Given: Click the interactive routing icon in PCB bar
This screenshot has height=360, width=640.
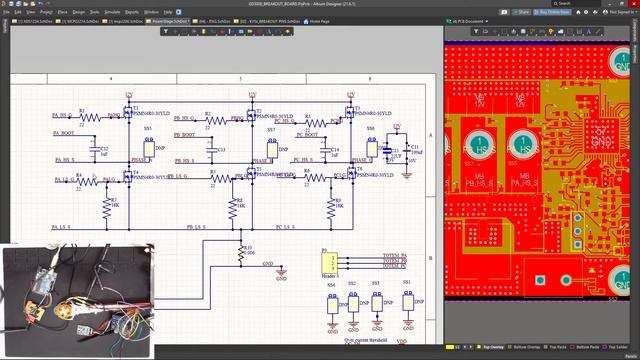Looking at the screenshot, I should [x=532, y=31].
